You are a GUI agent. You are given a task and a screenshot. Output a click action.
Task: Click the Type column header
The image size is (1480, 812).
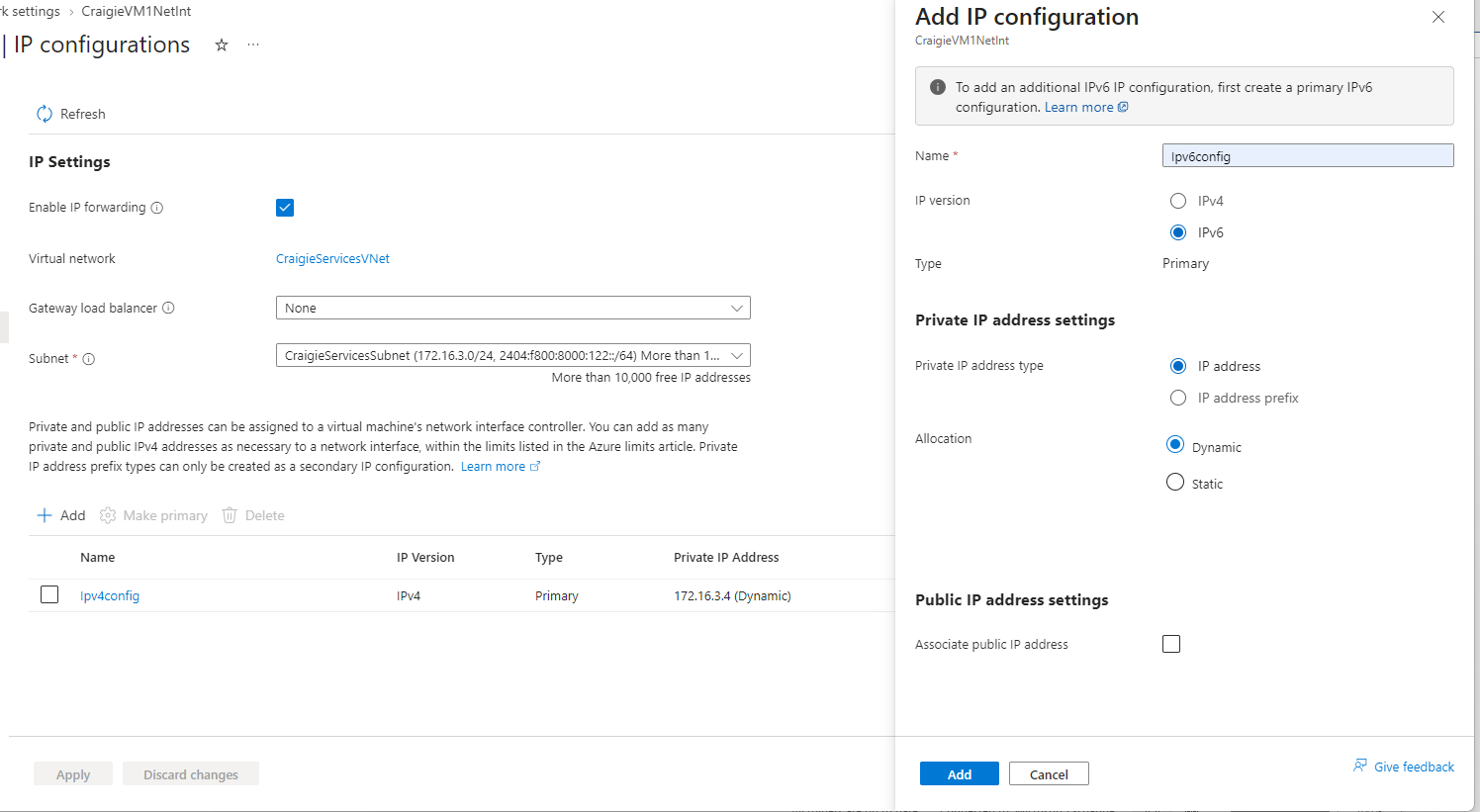click(549, 557)
